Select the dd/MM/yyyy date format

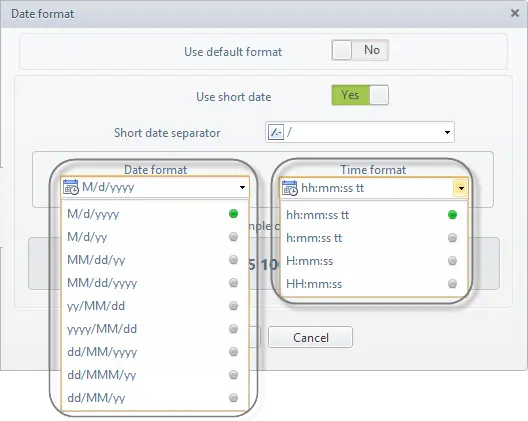(155, 352)
